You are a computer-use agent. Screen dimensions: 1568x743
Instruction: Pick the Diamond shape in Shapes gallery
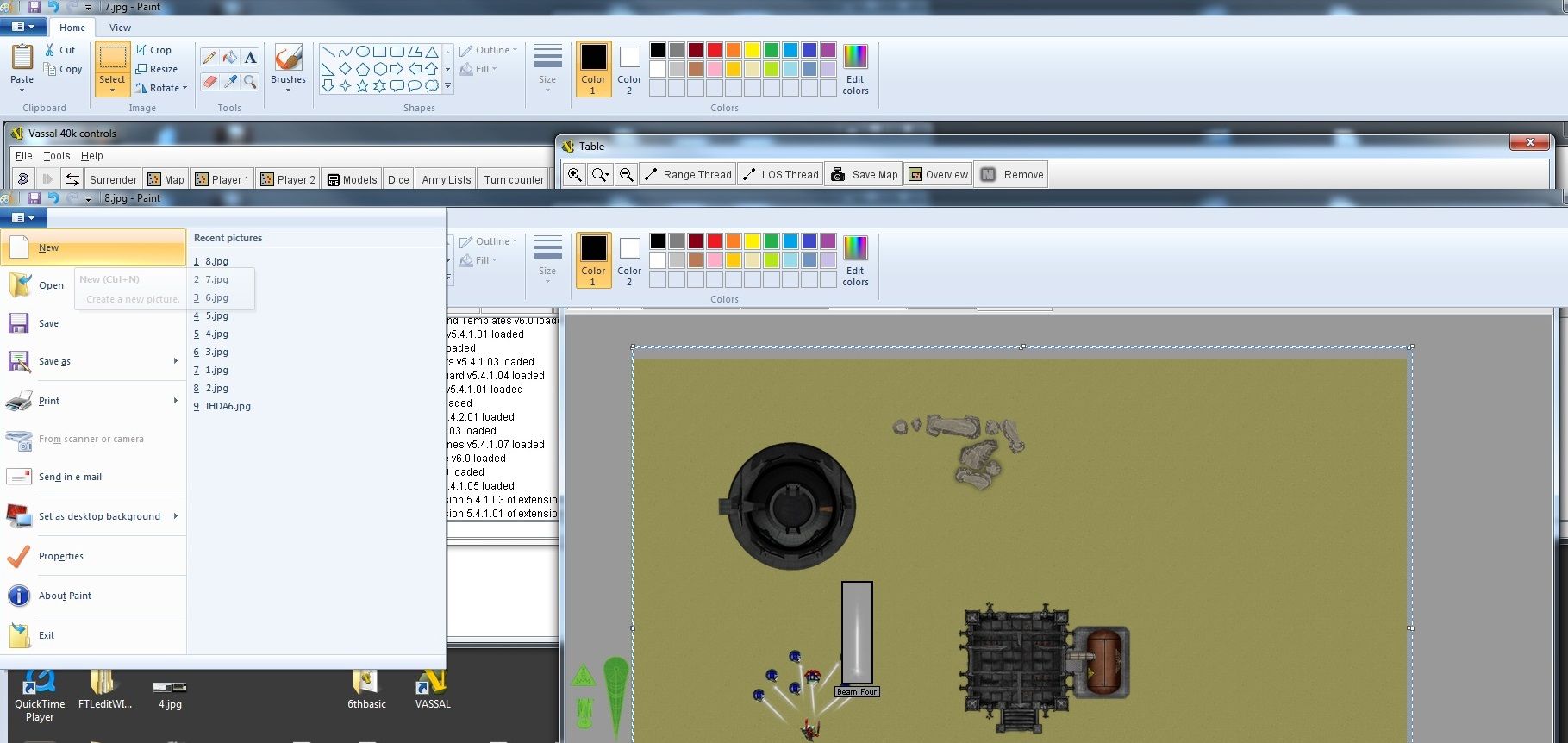coord(346,68)
